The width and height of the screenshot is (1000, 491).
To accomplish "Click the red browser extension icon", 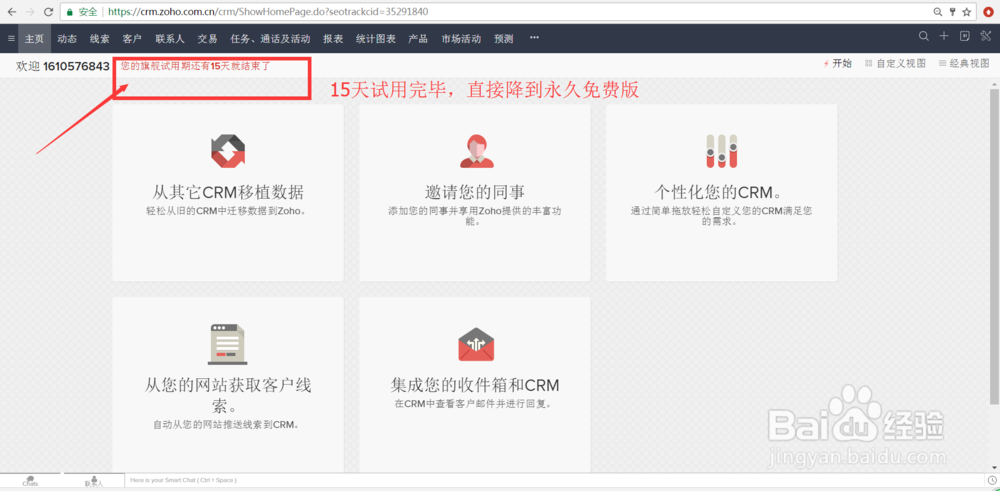I will tap(988, 11).
